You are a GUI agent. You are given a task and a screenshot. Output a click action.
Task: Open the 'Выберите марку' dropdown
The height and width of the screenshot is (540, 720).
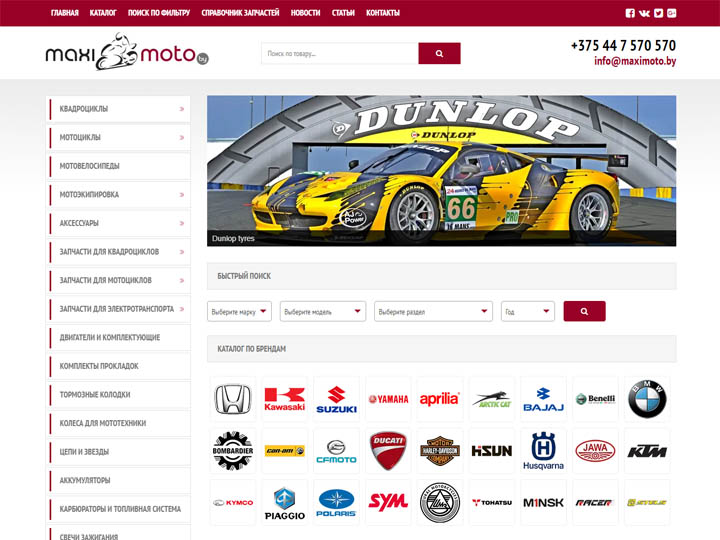click(239, 311)
